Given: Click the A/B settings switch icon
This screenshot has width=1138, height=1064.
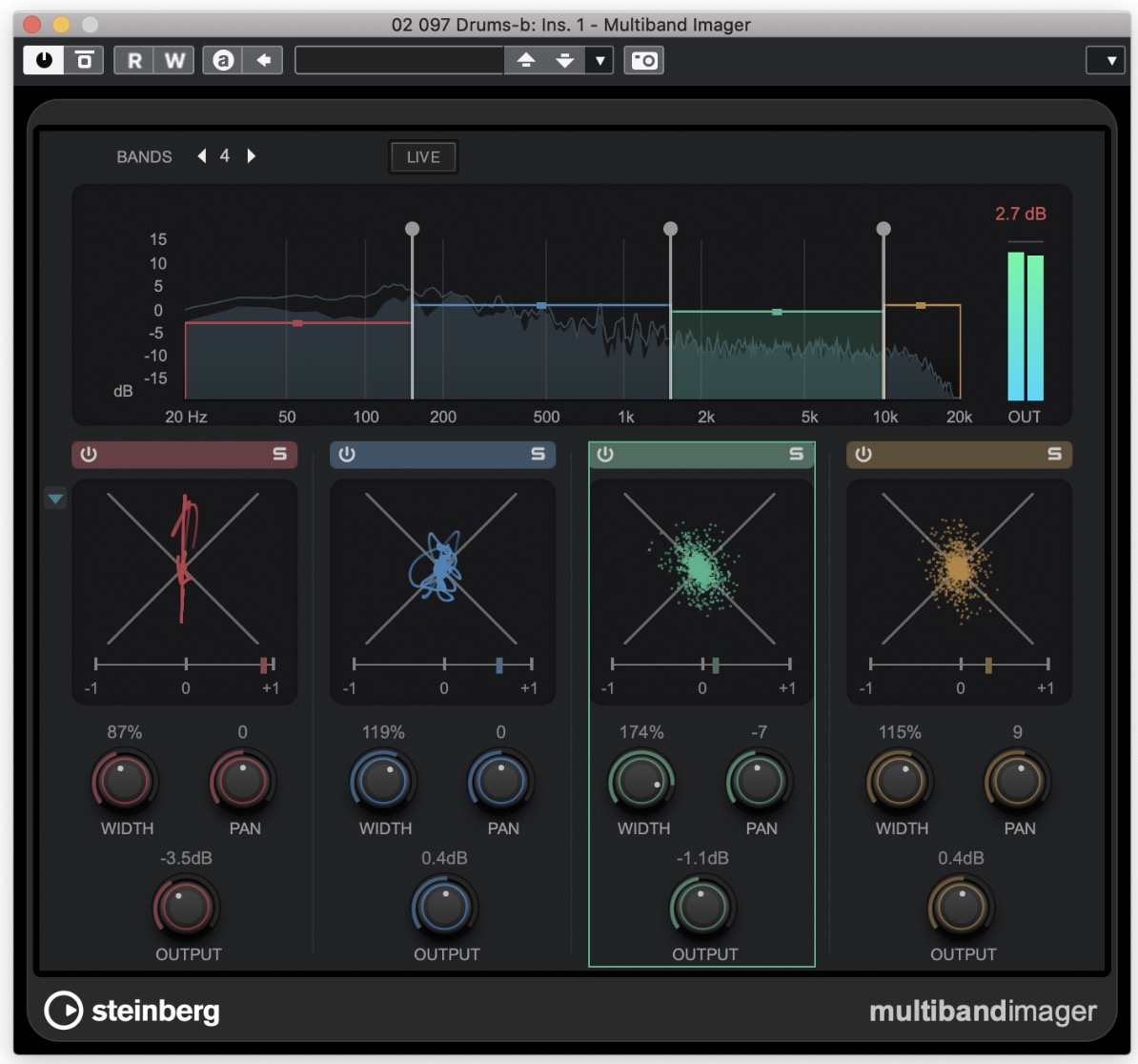Looking at the screenshot, I should pyautogui.click(x=223, y=60).
